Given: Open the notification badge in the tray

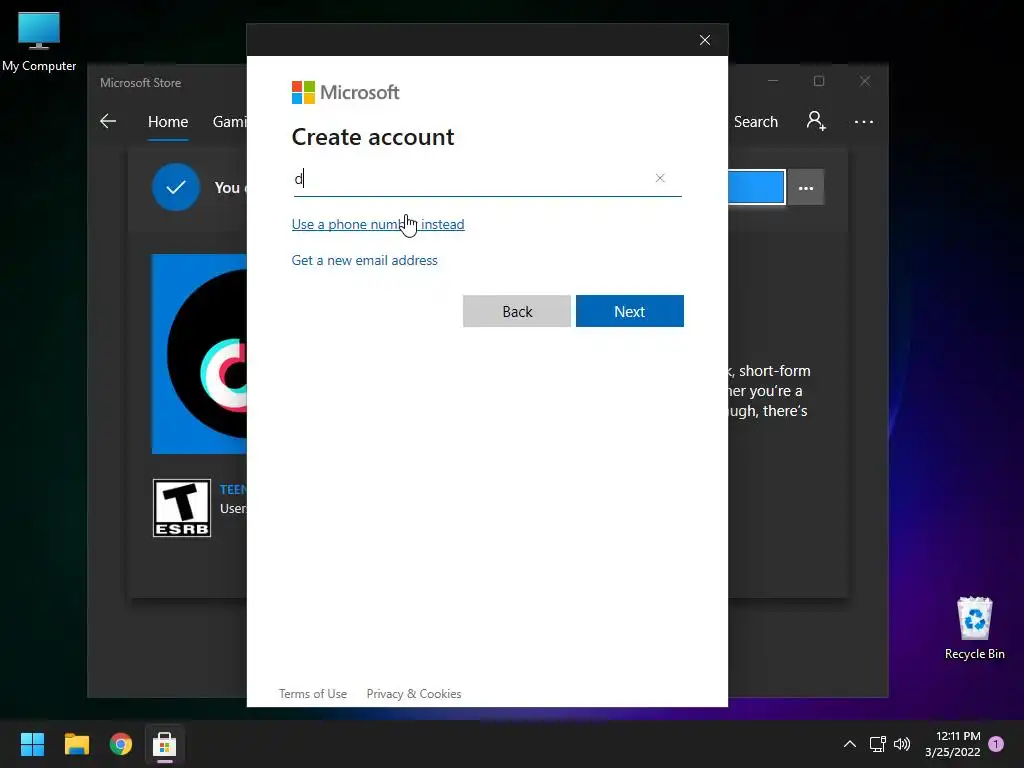Looking at the screenshot, I should coord(996,744).
